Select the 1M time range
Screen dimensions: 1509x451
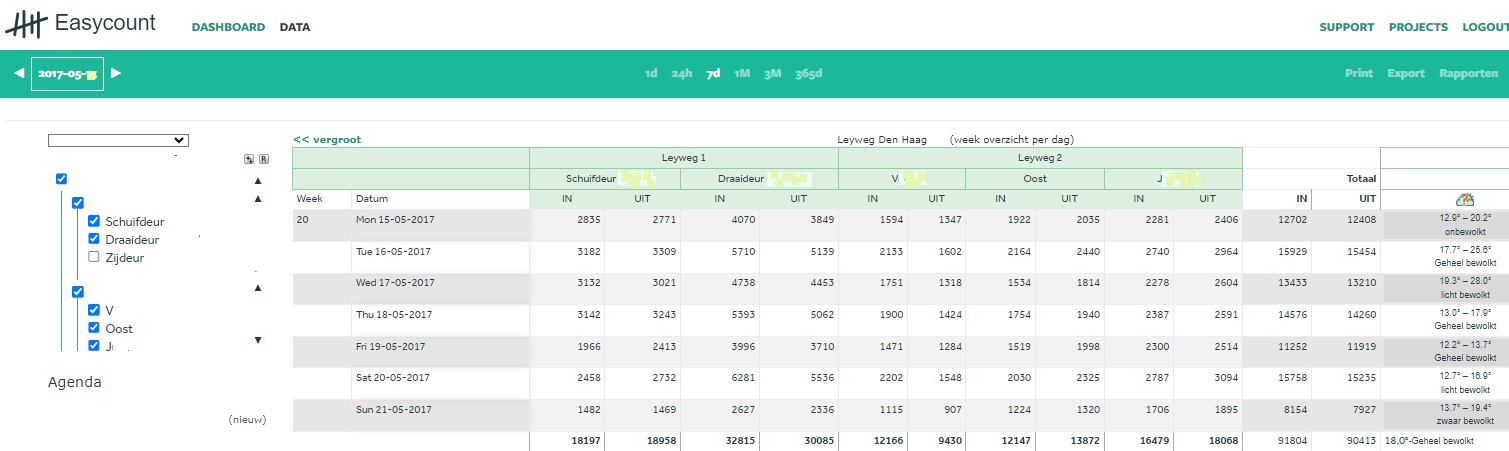(x=742, y=73)
